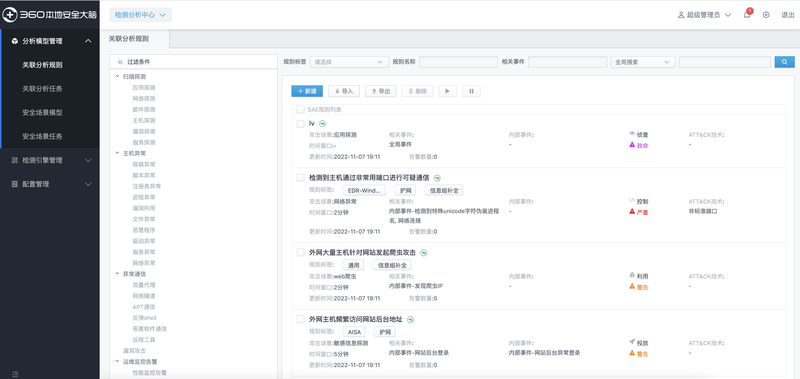
Task: Click the icon next to 利用
Action: tap(632, 275)
